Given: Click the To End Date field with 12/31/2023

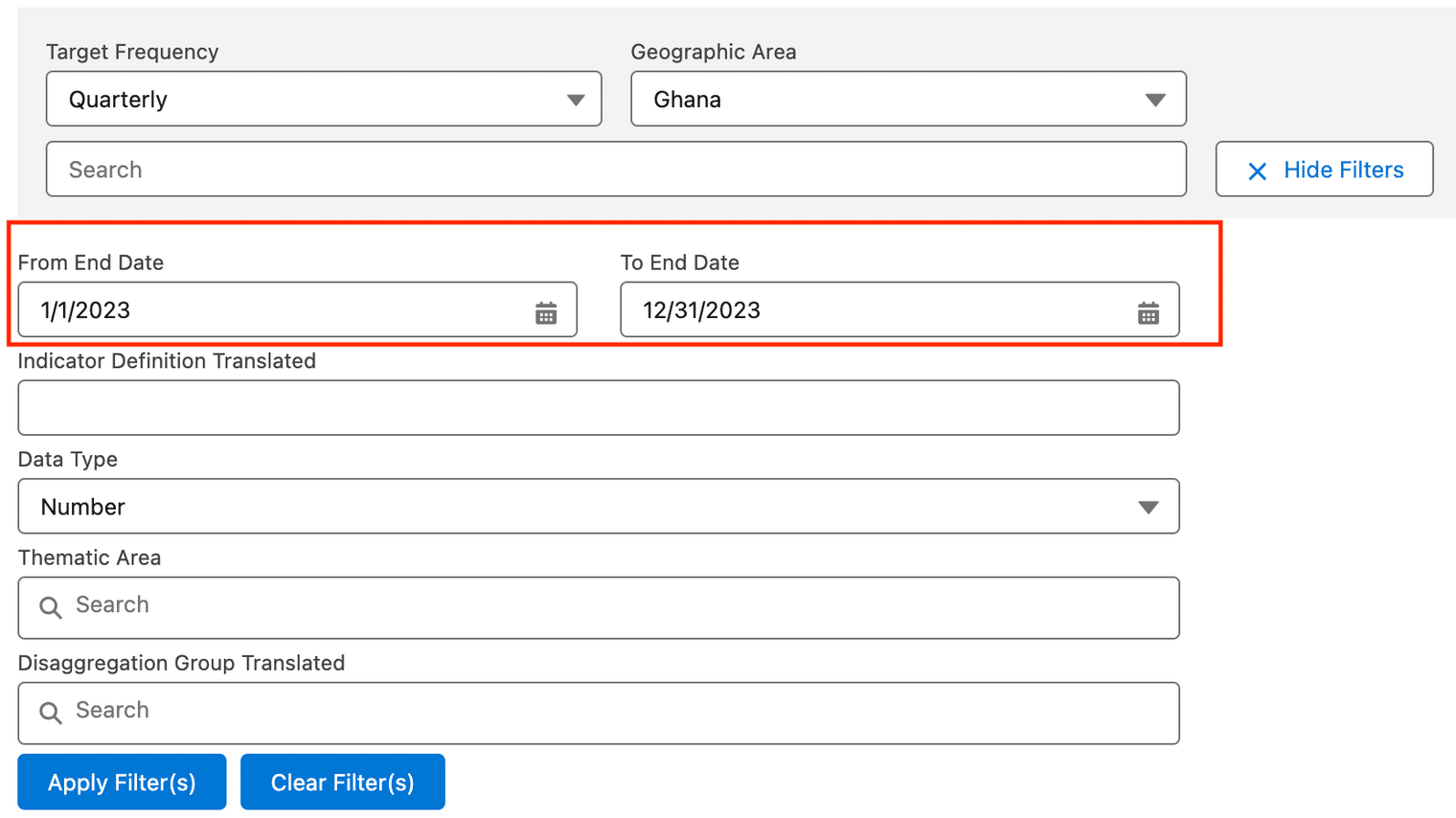Looking at the screenshot, I should [x=899, y=309].
